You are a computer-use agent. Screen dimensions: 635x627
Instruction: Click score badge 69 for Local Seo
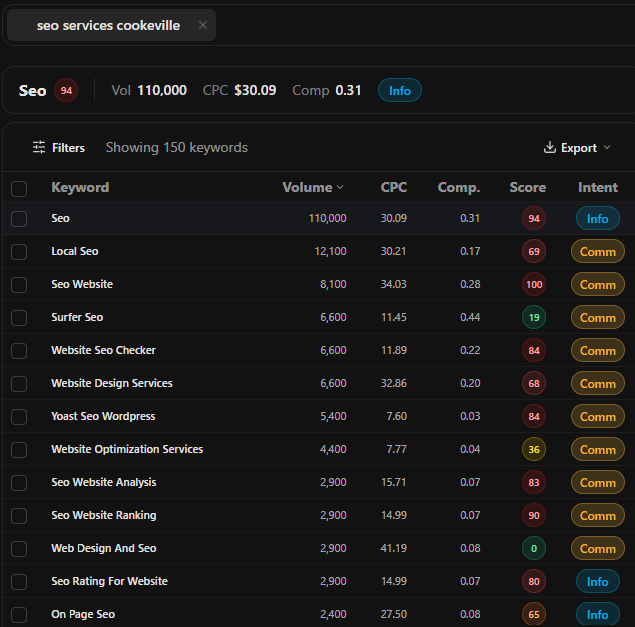pyautogui.click(x=534, y=252)
